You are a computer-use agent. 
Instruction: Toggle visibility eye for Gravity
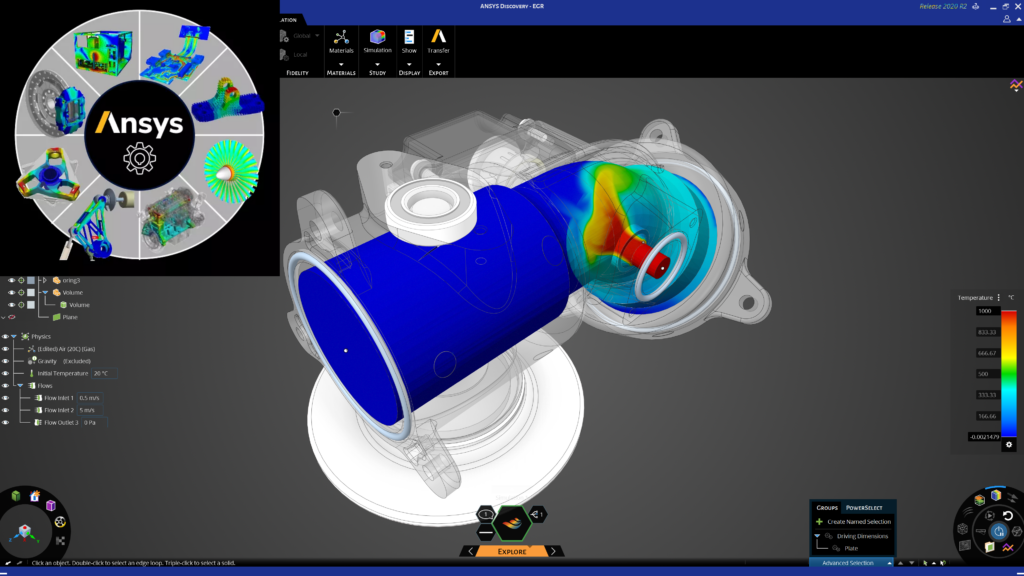point(6,360)
